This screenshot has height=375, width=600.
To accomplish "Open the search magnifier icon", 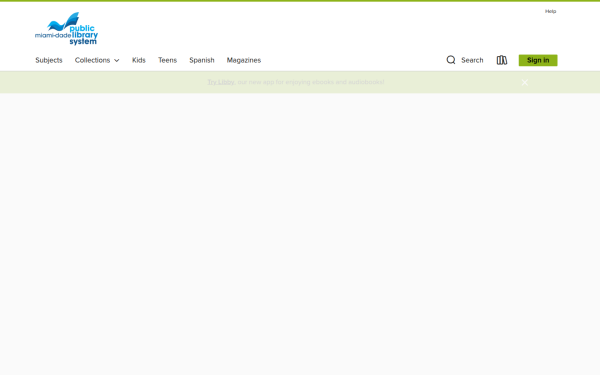I will click(451, 60).
